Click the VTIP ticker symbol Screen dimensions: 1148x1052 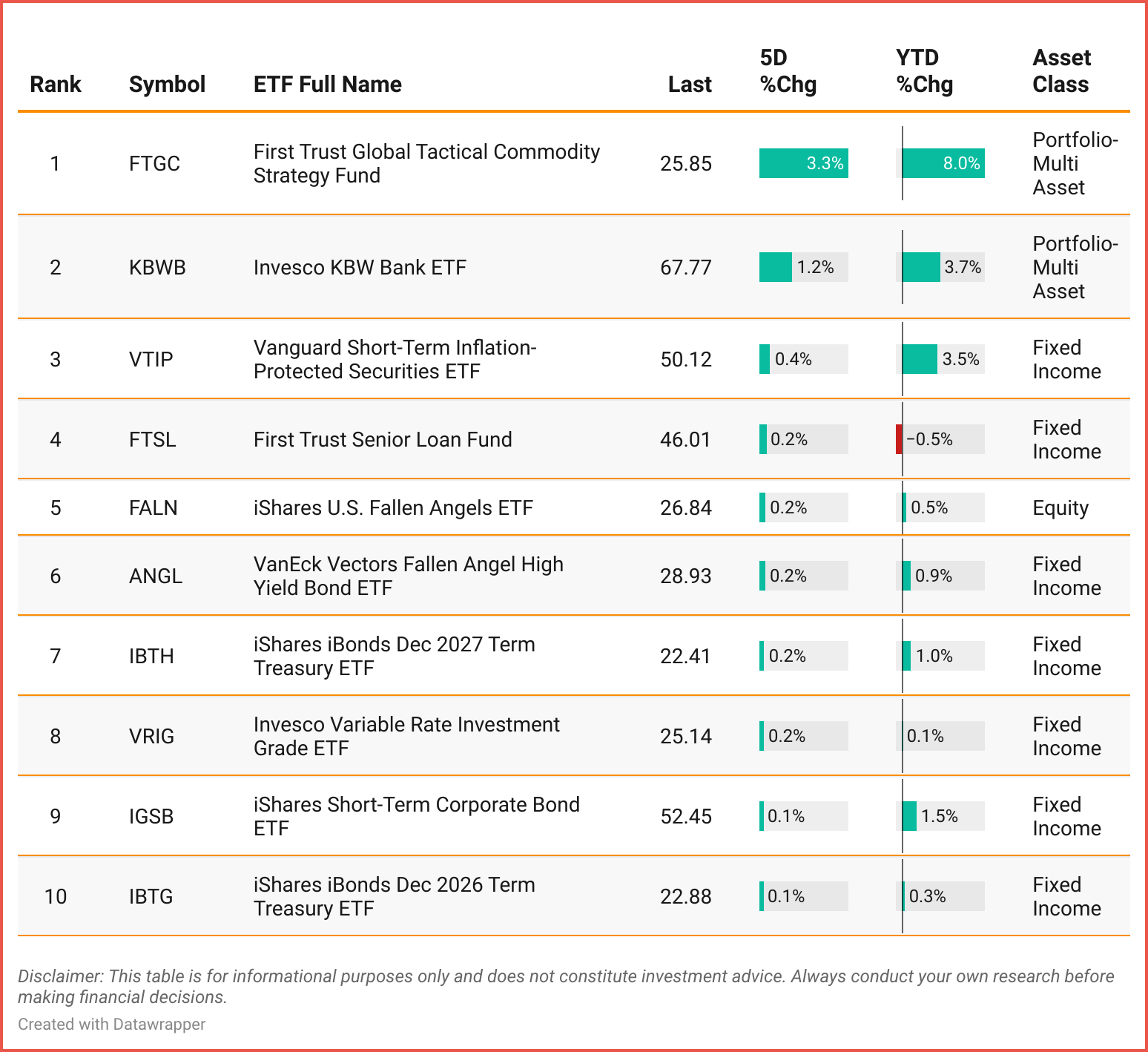151,360
